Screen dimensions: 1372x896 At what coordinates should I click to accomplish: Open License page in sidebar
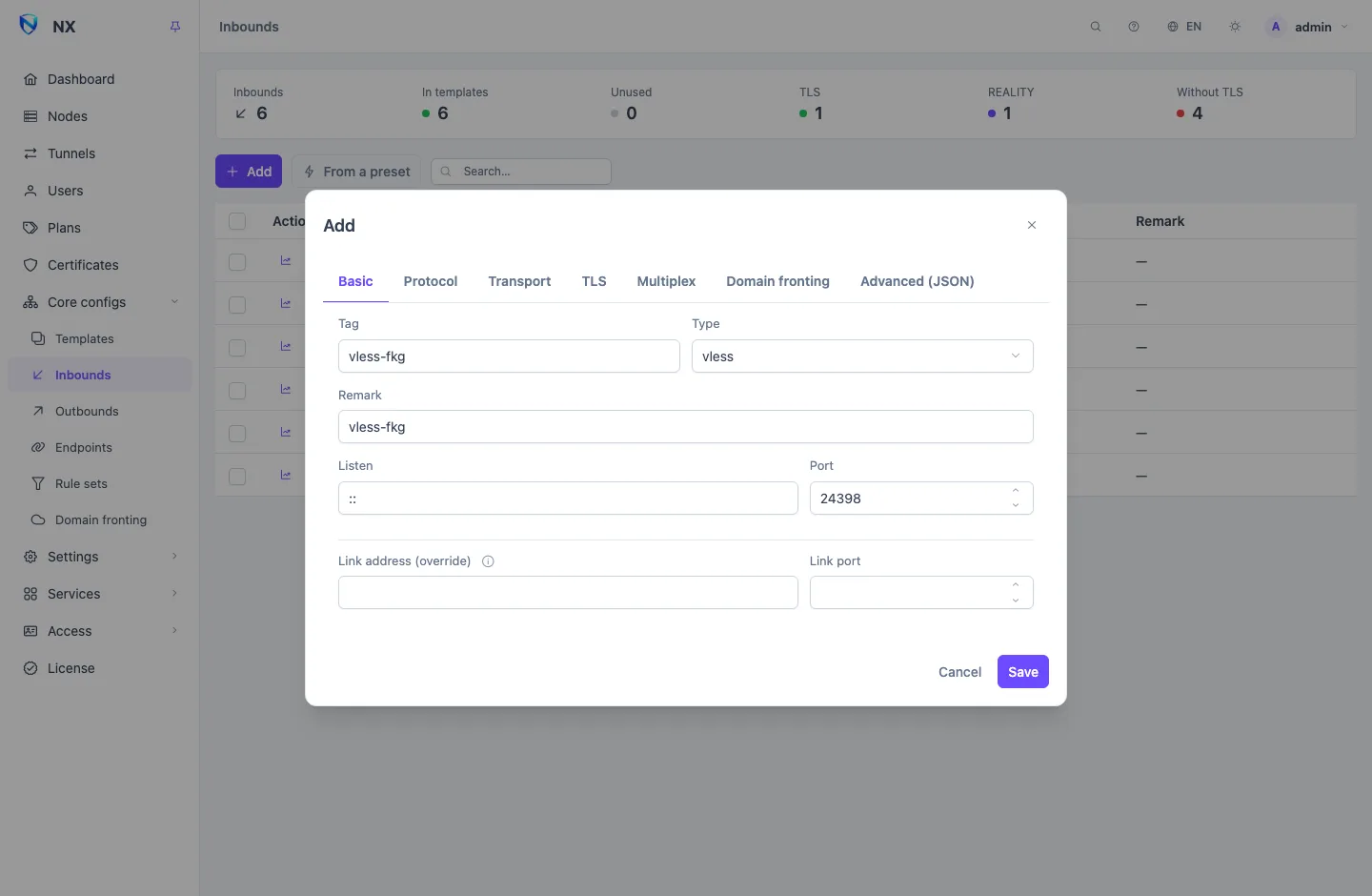100,668
